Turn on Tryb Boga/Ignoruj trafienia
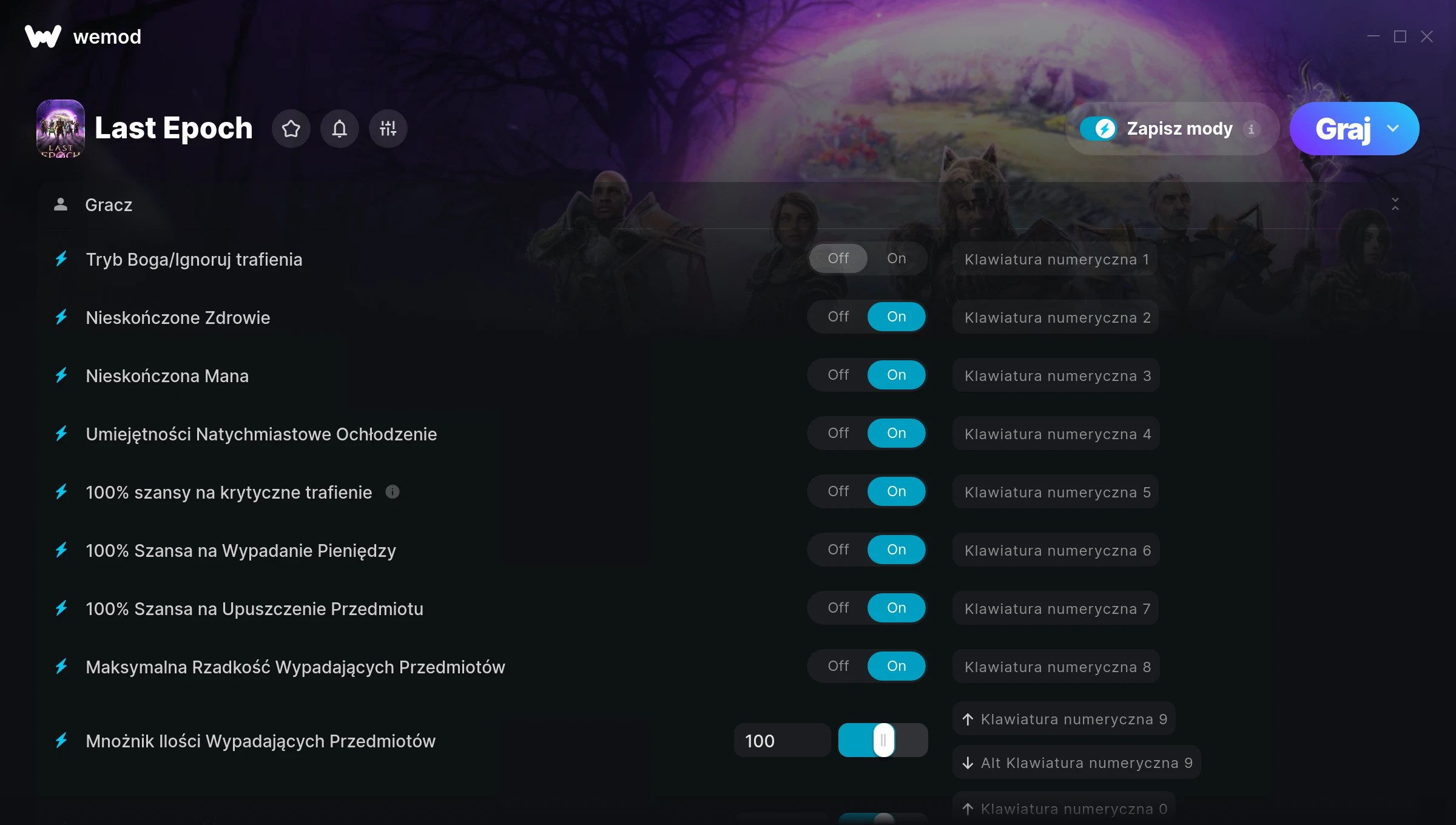1456x825 pixels. (897, 258)
